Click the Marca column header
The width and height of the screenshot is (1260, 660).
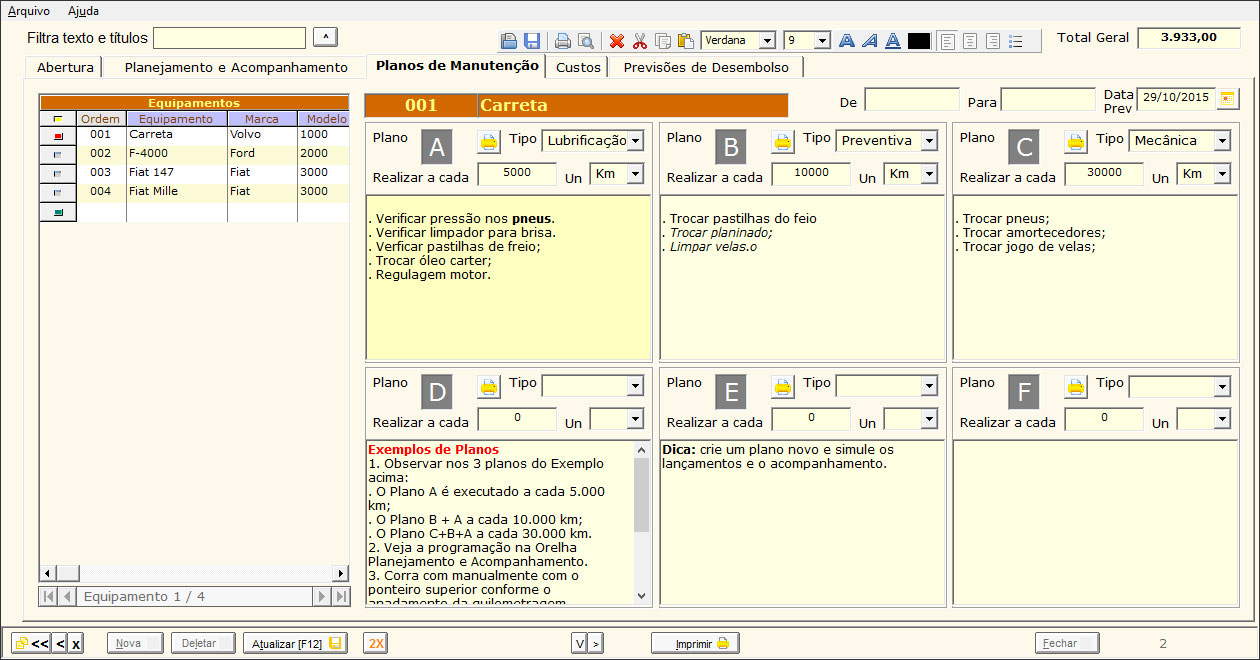(262, 119)
